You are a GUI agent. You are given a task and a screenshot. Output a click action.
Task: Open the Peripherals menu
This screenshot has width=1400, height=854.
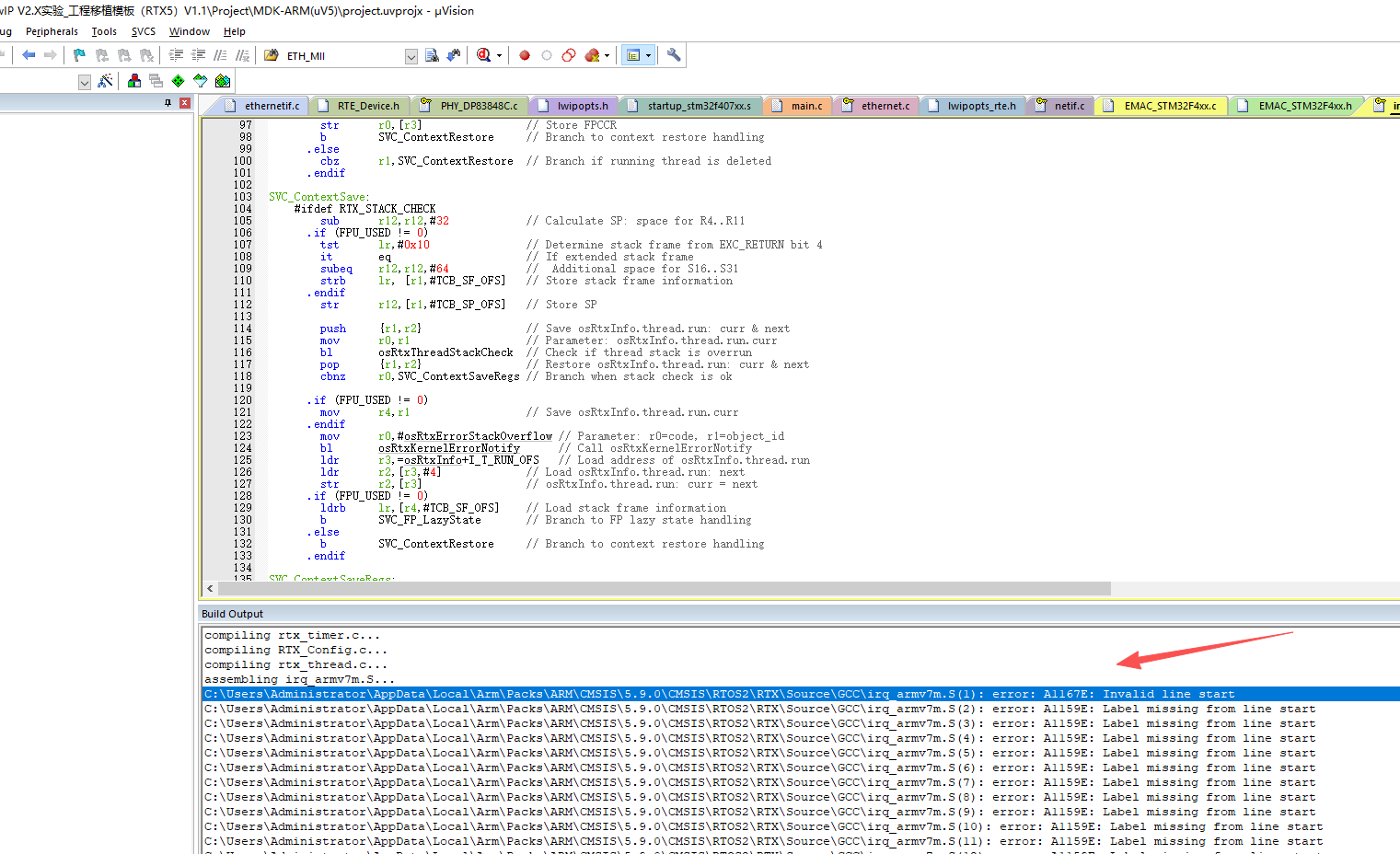coord(52,31)
